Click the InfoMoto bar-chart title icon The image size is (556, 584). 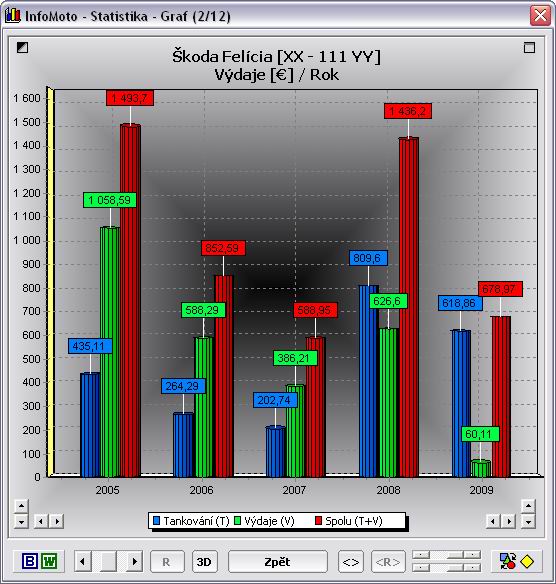[13, 16]
